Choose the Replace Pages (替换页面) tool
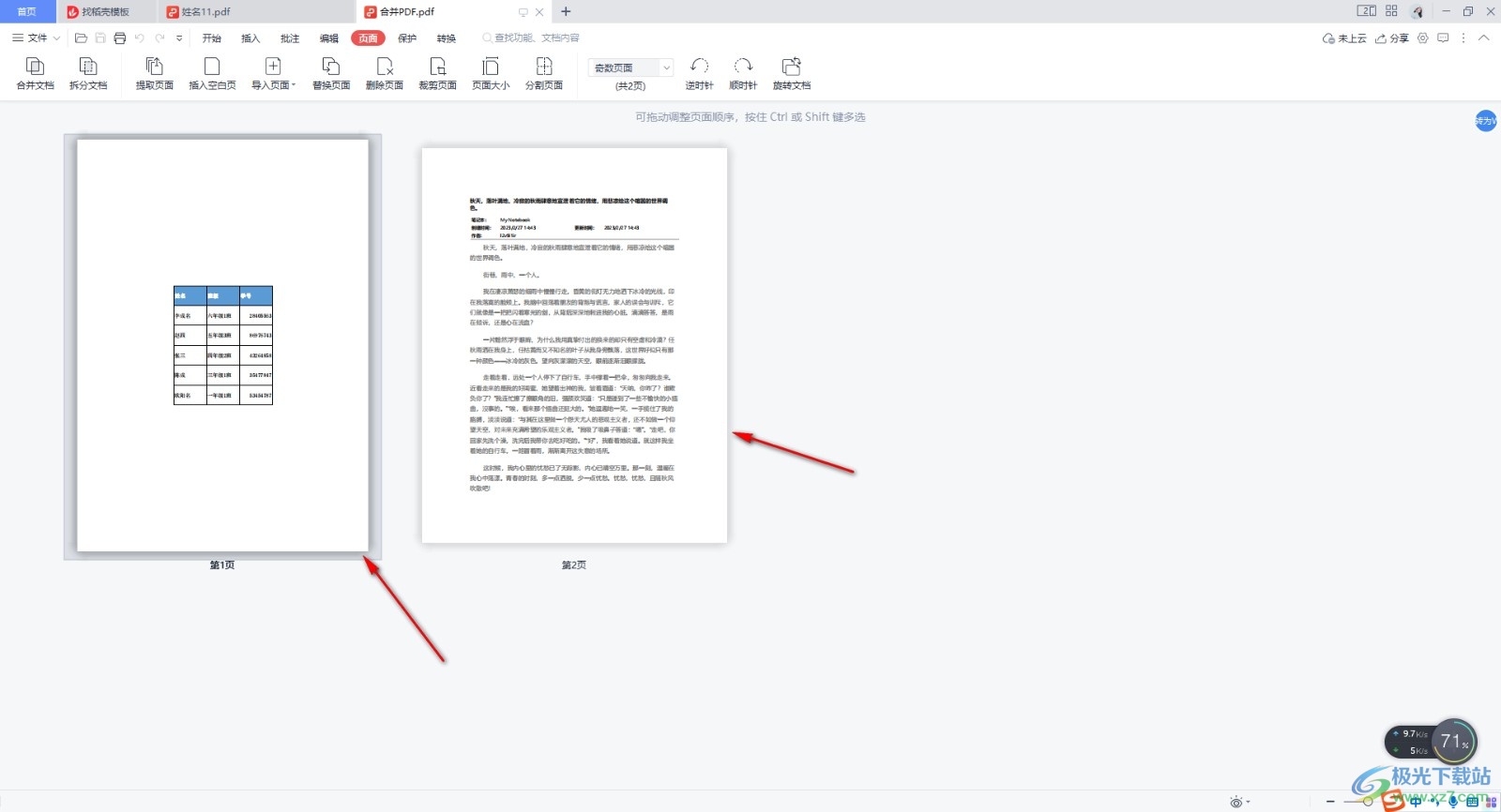This screenshot has width=1501, height=812. (x=331, y=73)
